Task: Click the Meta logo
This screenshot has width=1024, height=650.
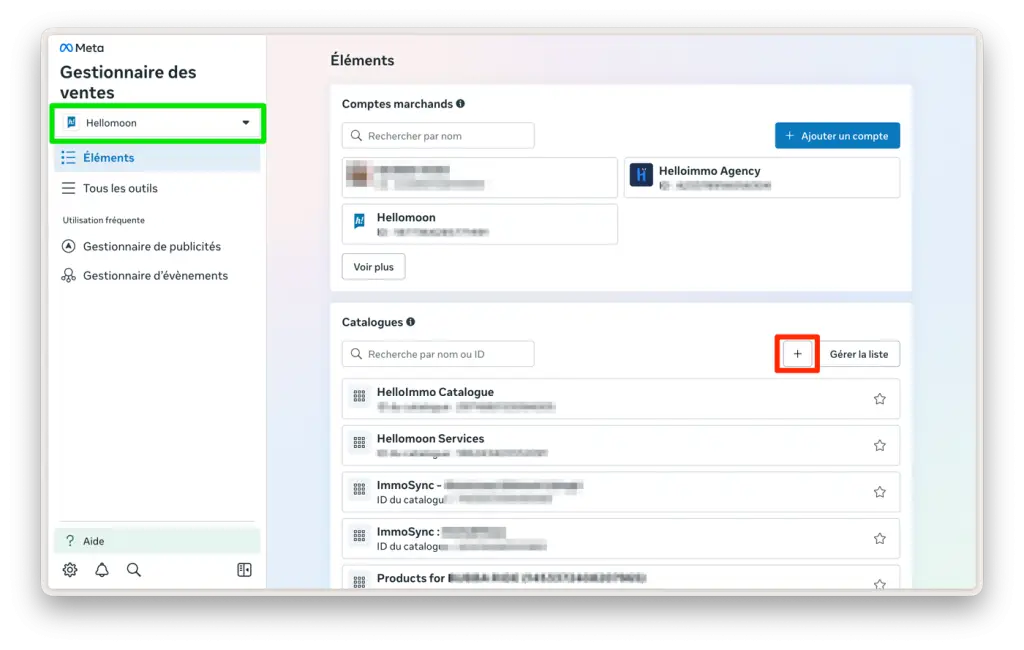Action: point(81,46)
